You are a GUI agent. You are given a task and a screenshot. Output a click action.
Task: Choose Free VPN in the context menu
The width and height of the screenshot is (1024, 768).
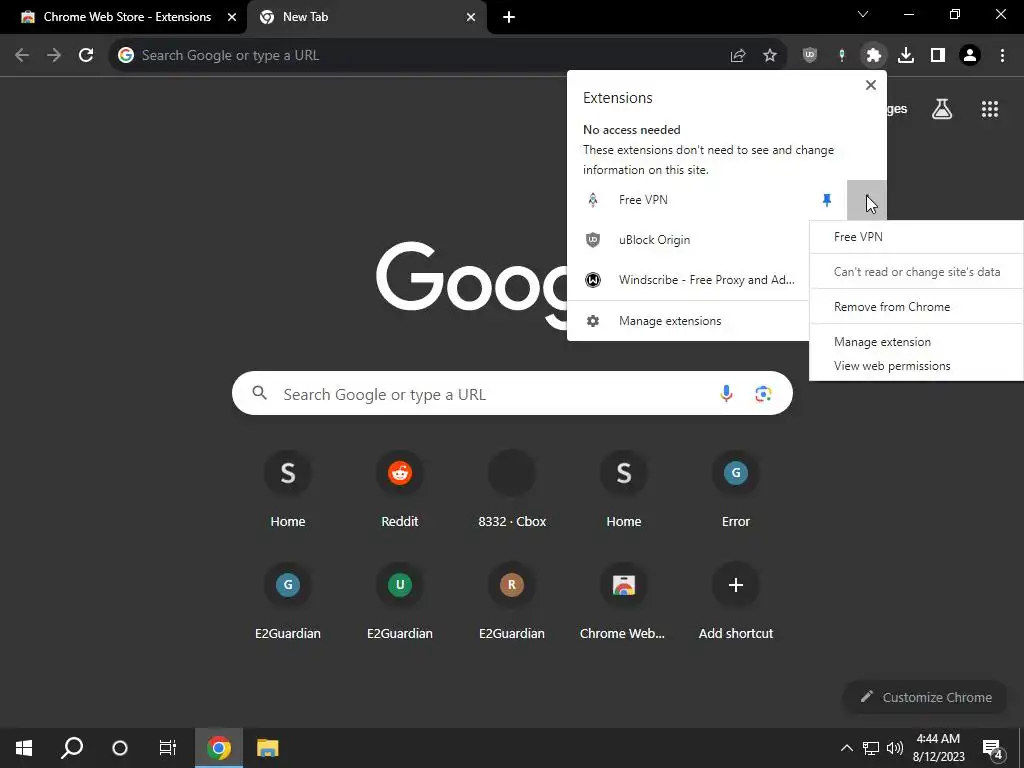pyautogui.click(x=916, y=237)
